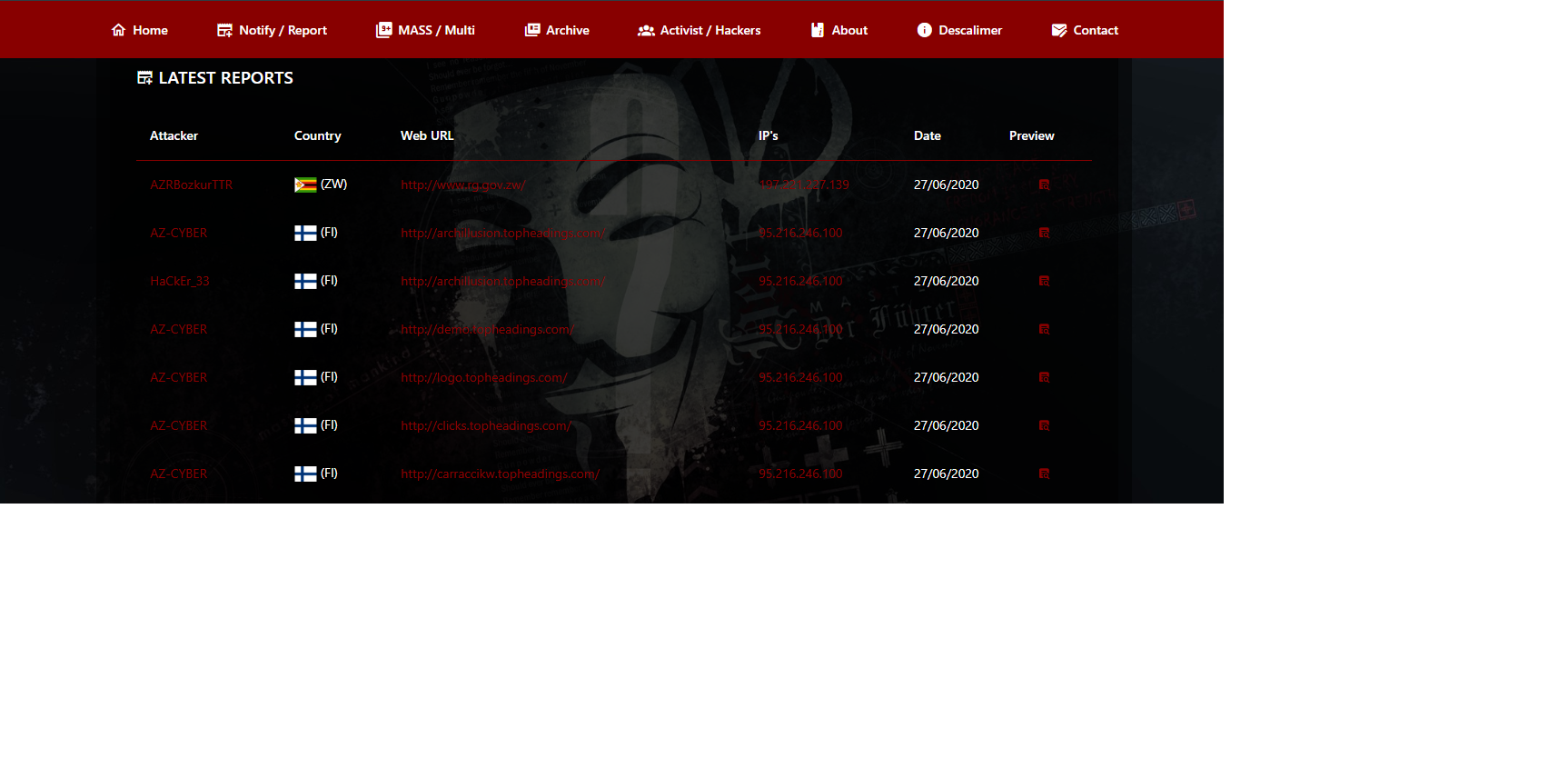Open archillusion.topheadings.com URL in HaCkEr_33 row
This screenshot has width=1568, height=758.
pyautogui.click(x=503, y=281)
